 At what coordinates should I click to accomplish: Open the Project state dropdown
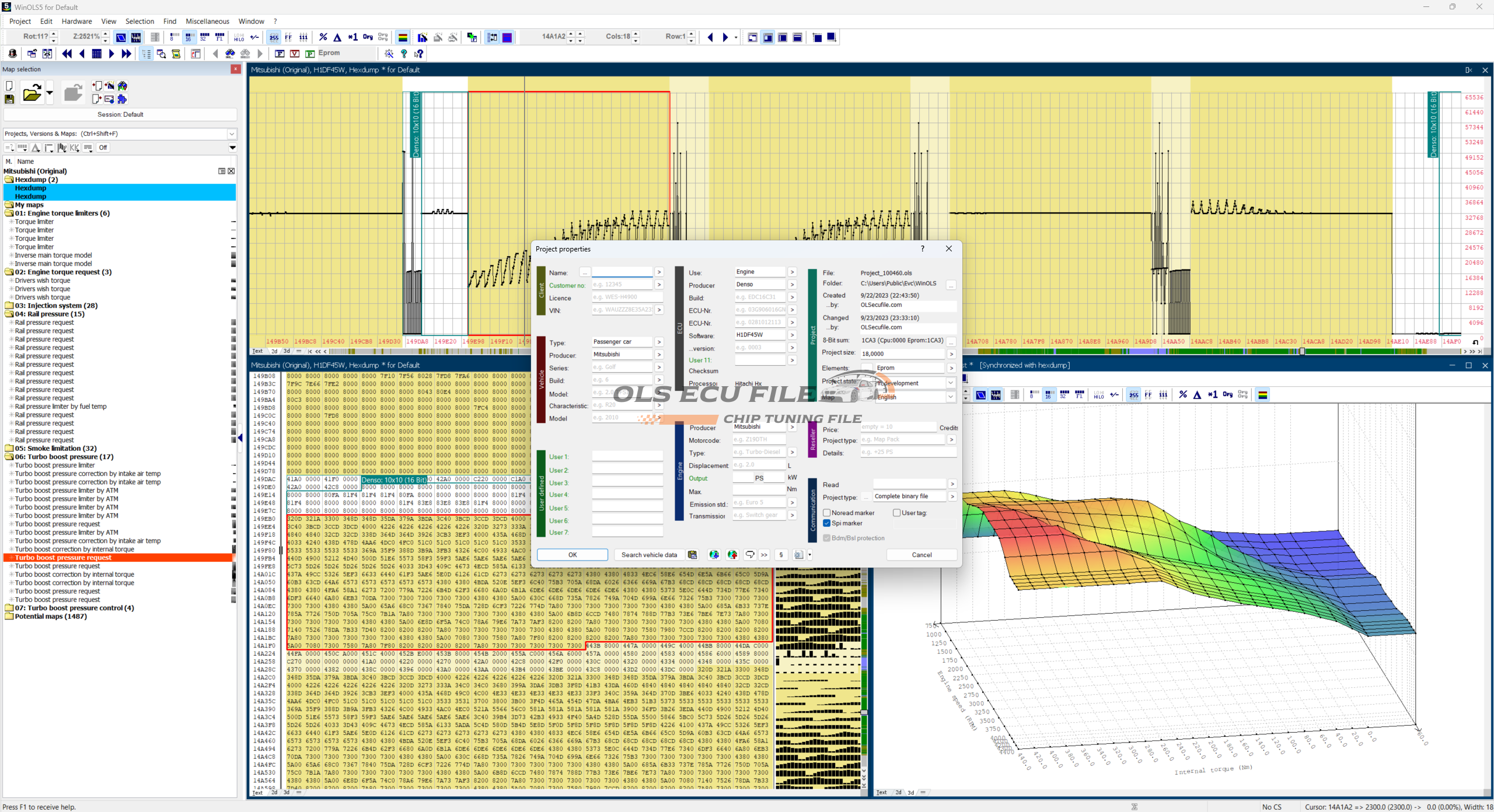click(x=950, y=383)
